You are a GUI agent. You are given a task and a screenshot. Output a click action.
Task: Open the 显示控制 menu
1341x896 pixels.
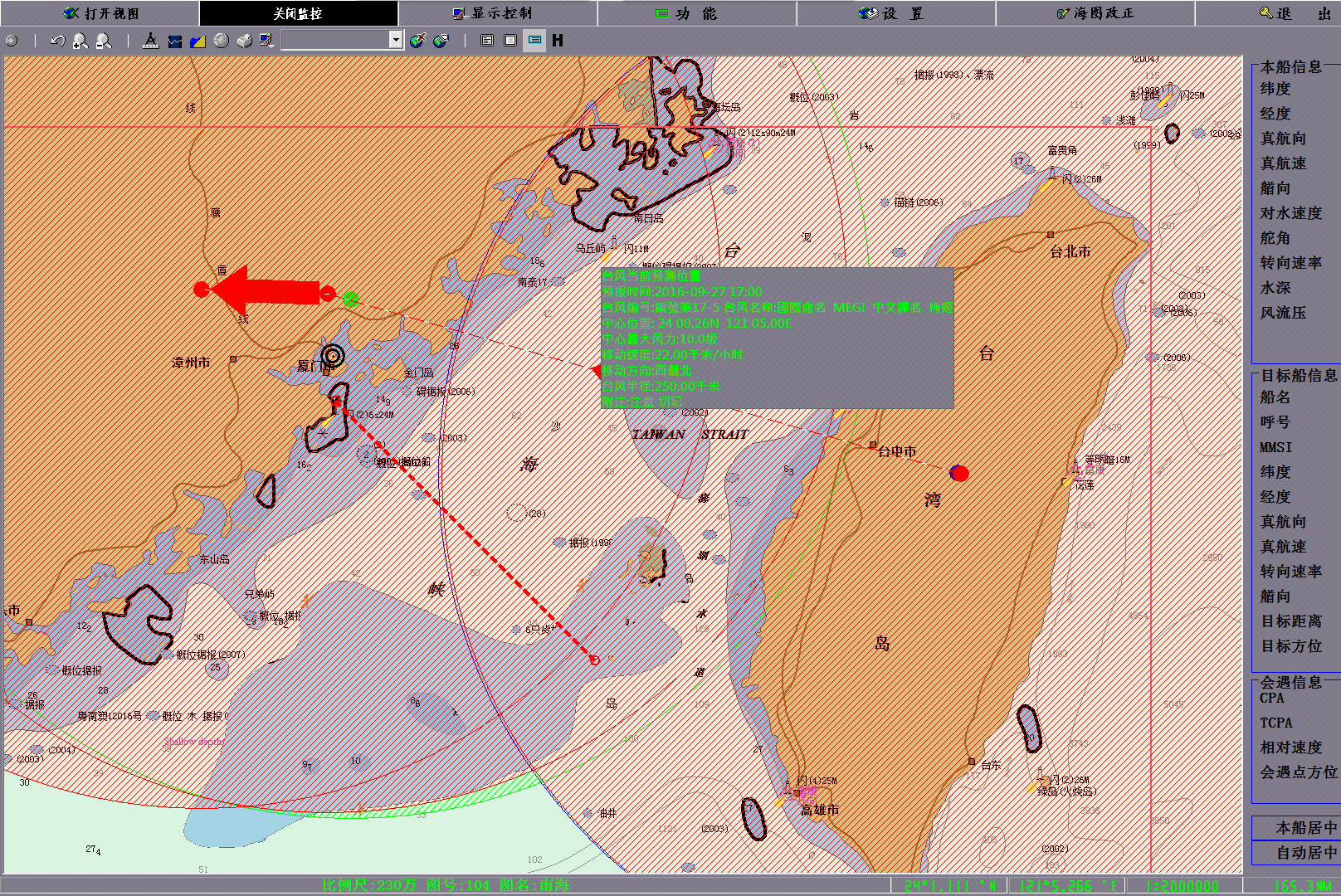[x=498, y=13]
